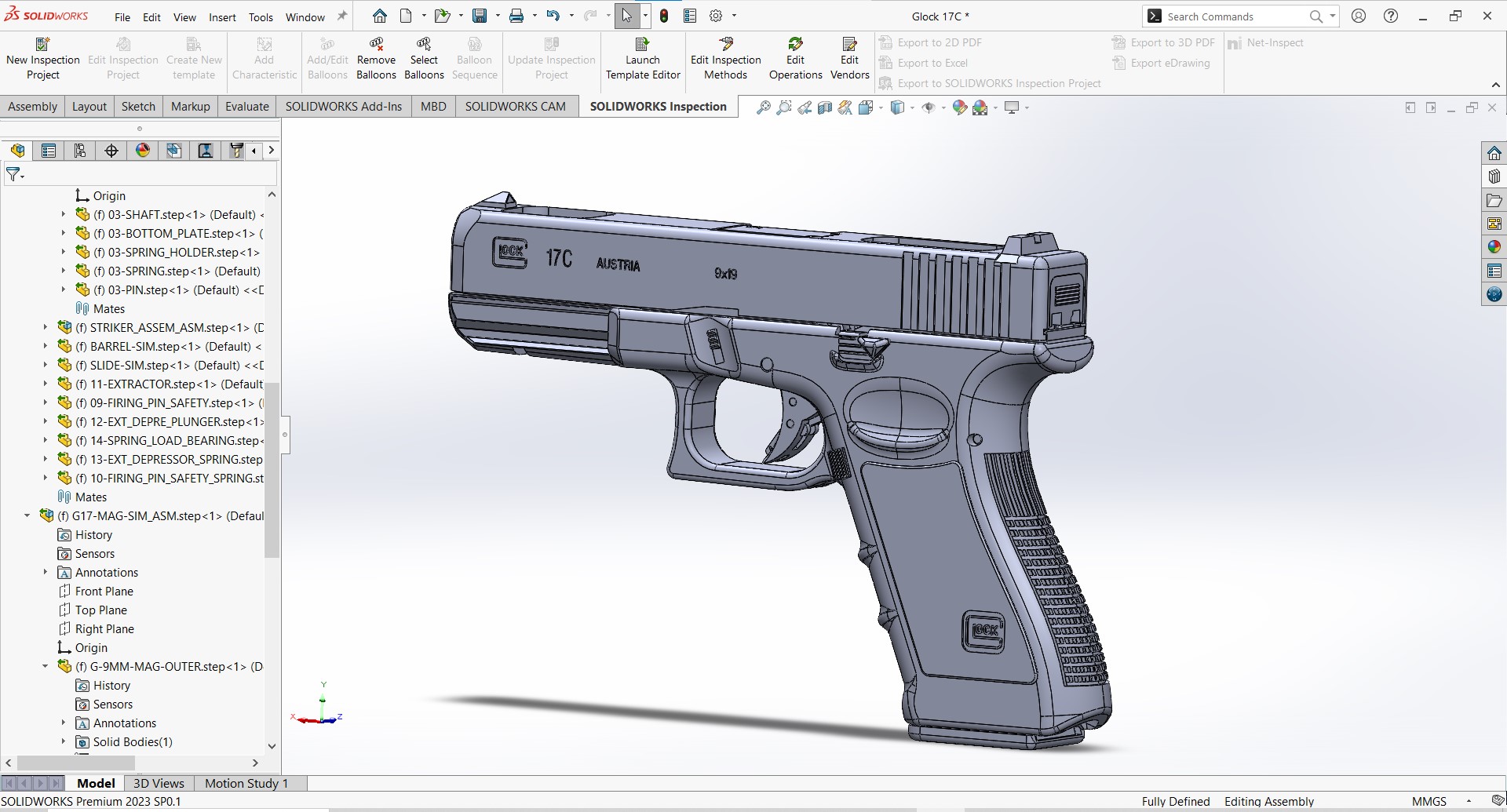Image resolution: width=1507 pixels, height=812 pixels.
Task: Open DimXpertManager crosshair tab icon
Action: (111, 151)
